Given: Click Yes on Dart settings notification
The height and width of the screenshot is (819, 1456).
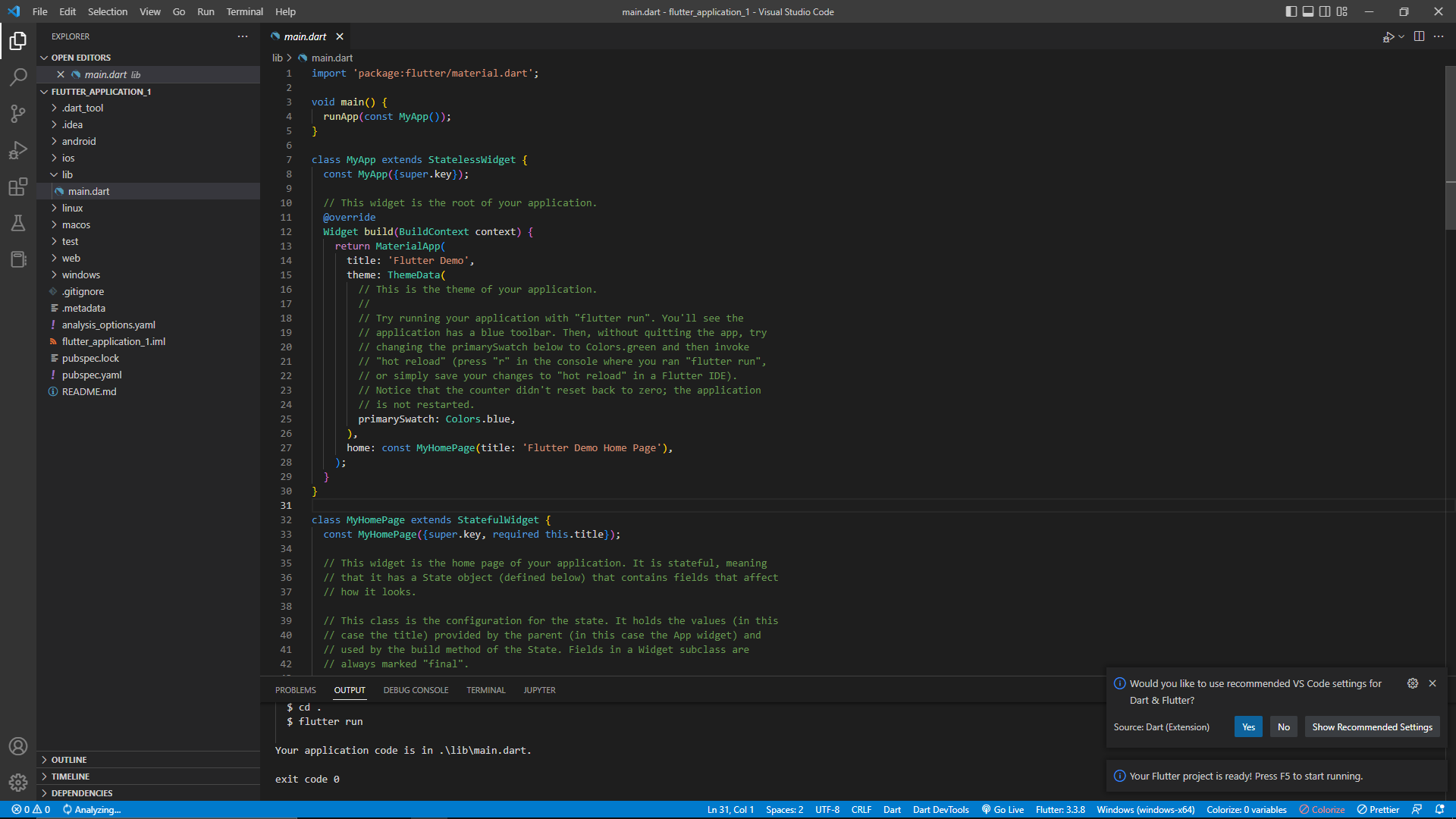Looking at the screenshot, I should 1248,726.
